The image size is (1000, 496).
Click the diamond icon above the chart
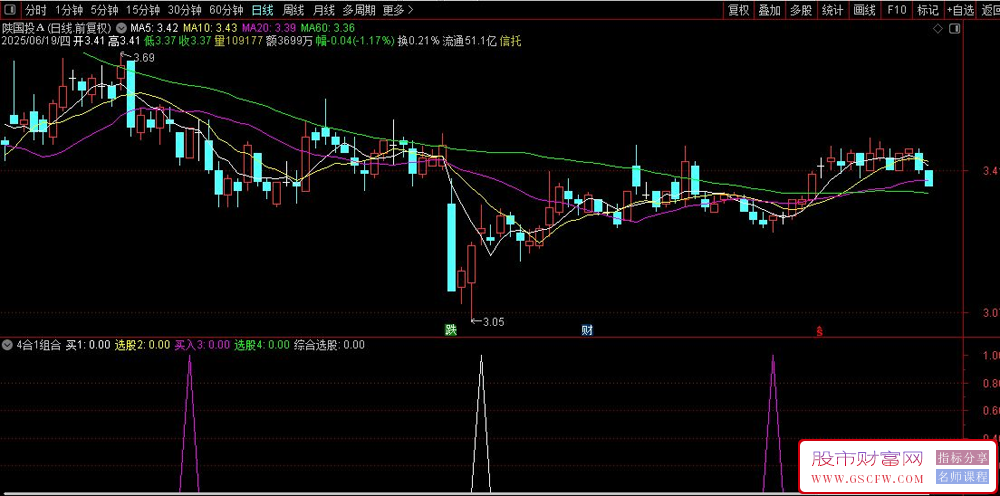pos(938,29)
